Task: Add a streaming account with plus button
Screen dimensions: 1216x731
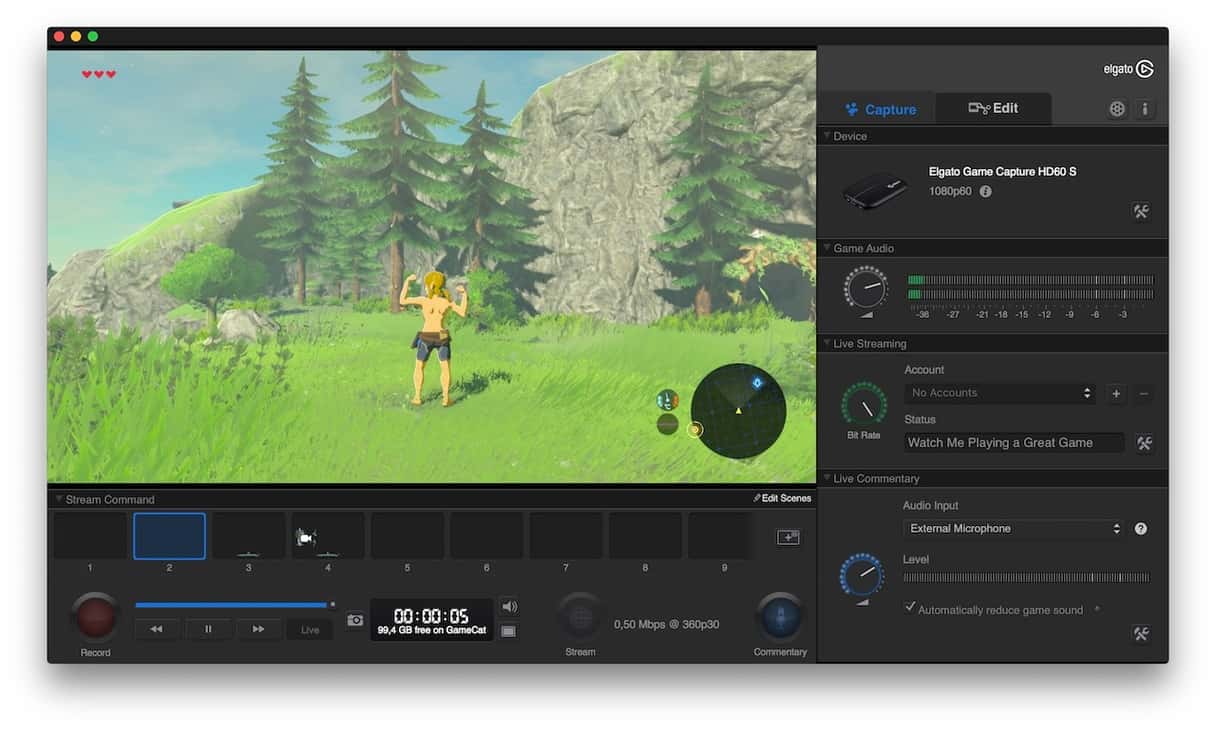Action: [1116, 394]
